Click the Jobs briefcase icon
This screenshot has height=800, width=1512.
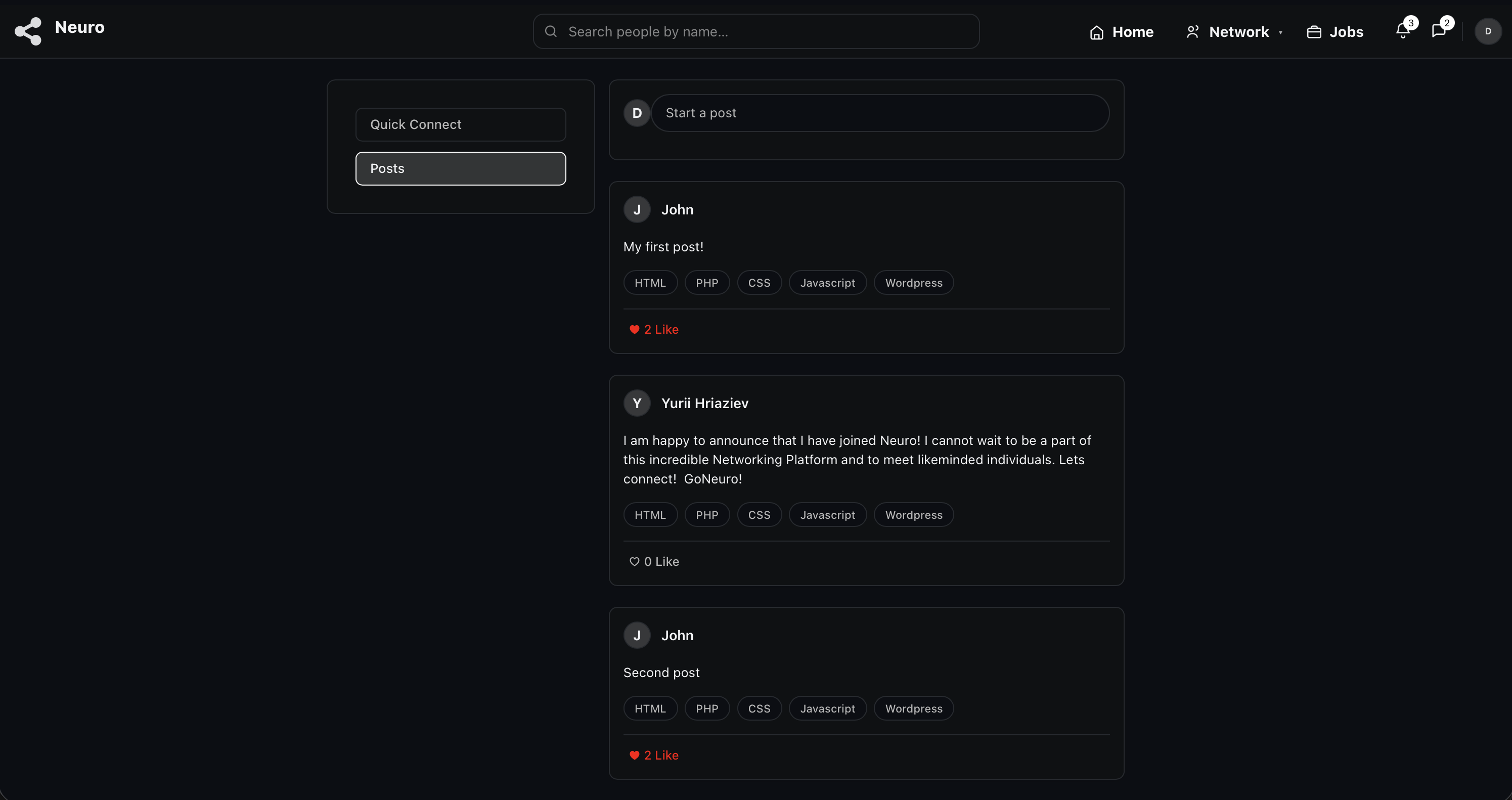(1314, 32)
